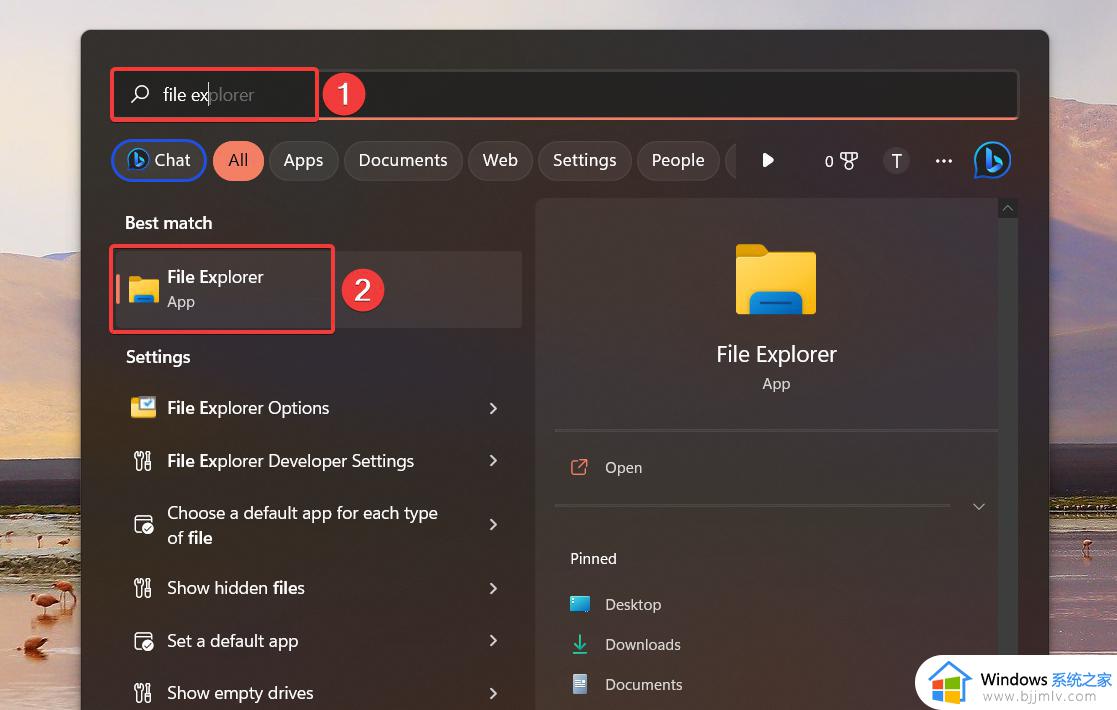1117x710 pixels.
Task: Click the Show hidden files tools icon
Action: tap(142, 588)
